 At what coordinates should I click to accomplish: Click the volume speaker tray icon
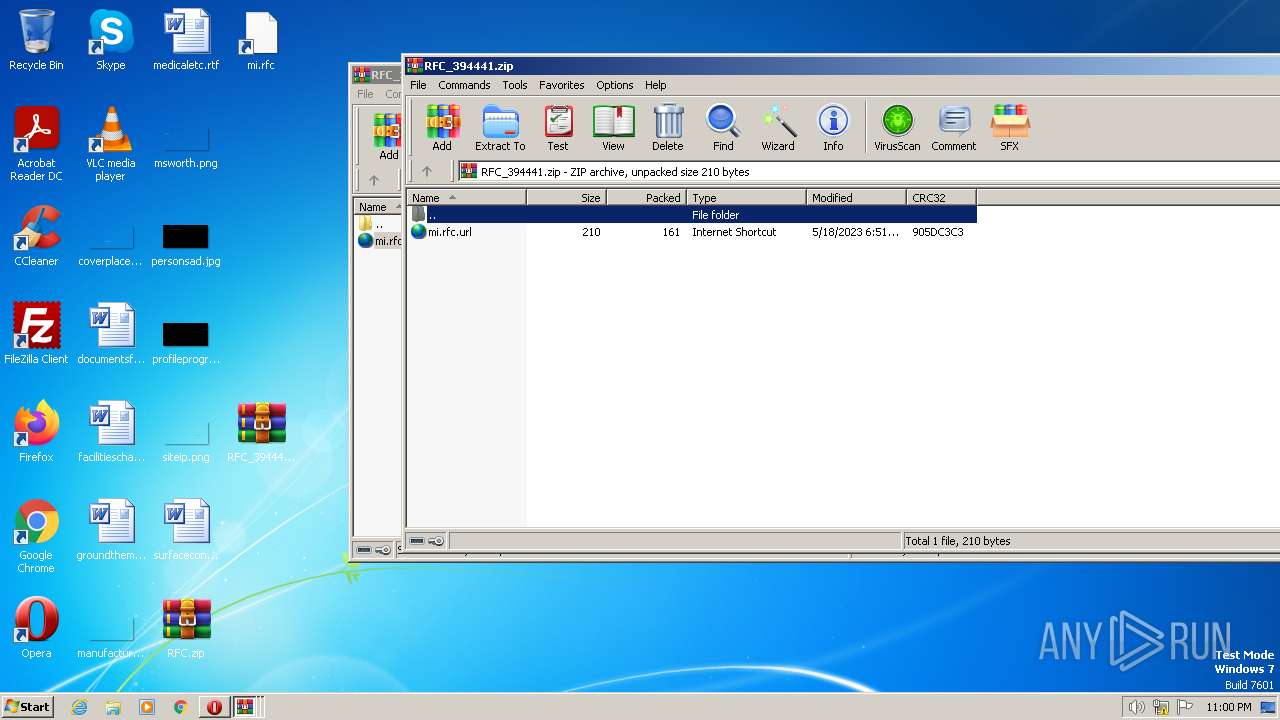pyautogui.click(x=1136, y=707)
